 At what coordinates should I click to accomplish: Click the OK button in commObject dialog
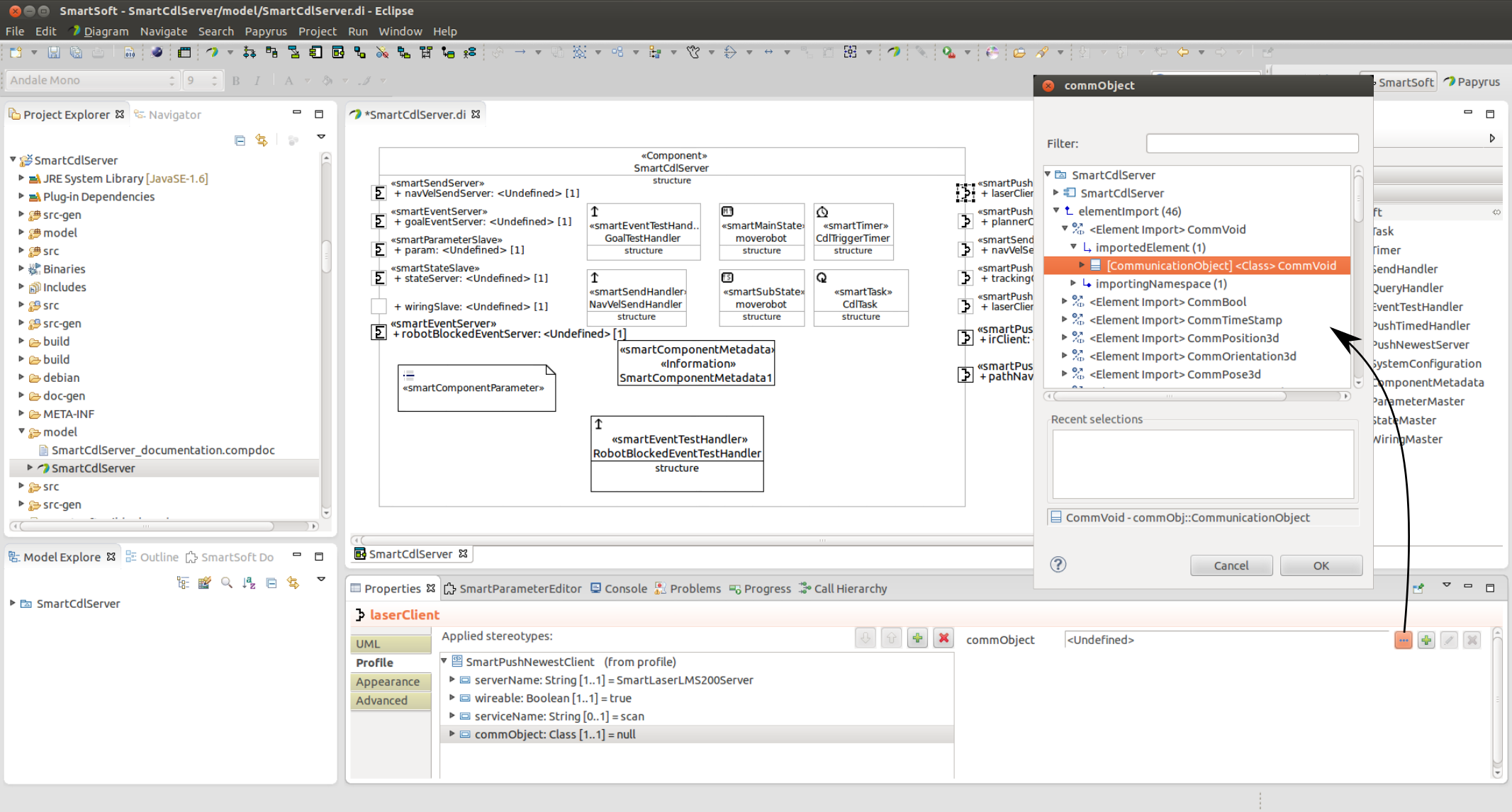(1321, 565)
